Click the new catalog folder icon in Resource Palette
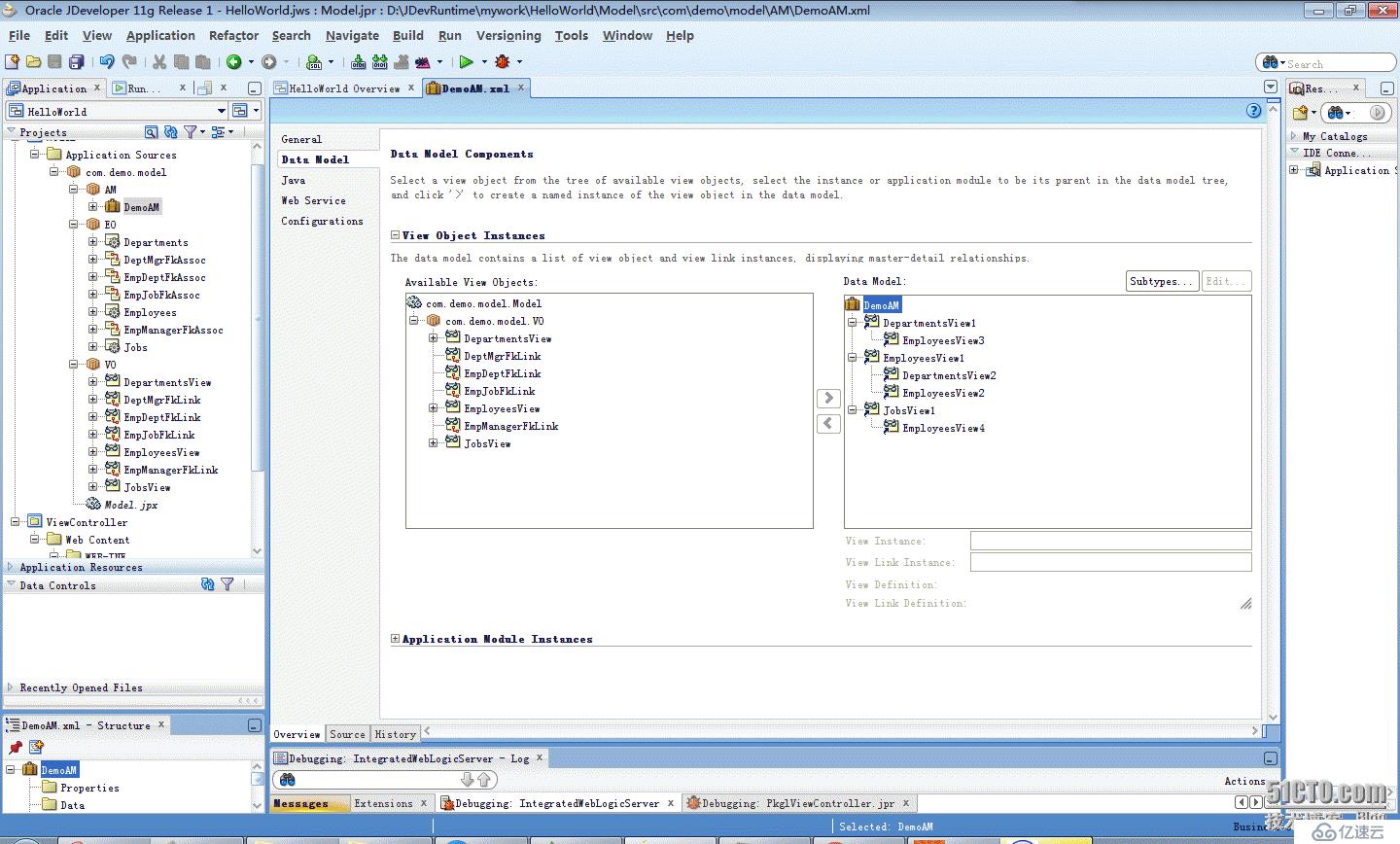The image size is (1400, 844). tap(1300, 113)
